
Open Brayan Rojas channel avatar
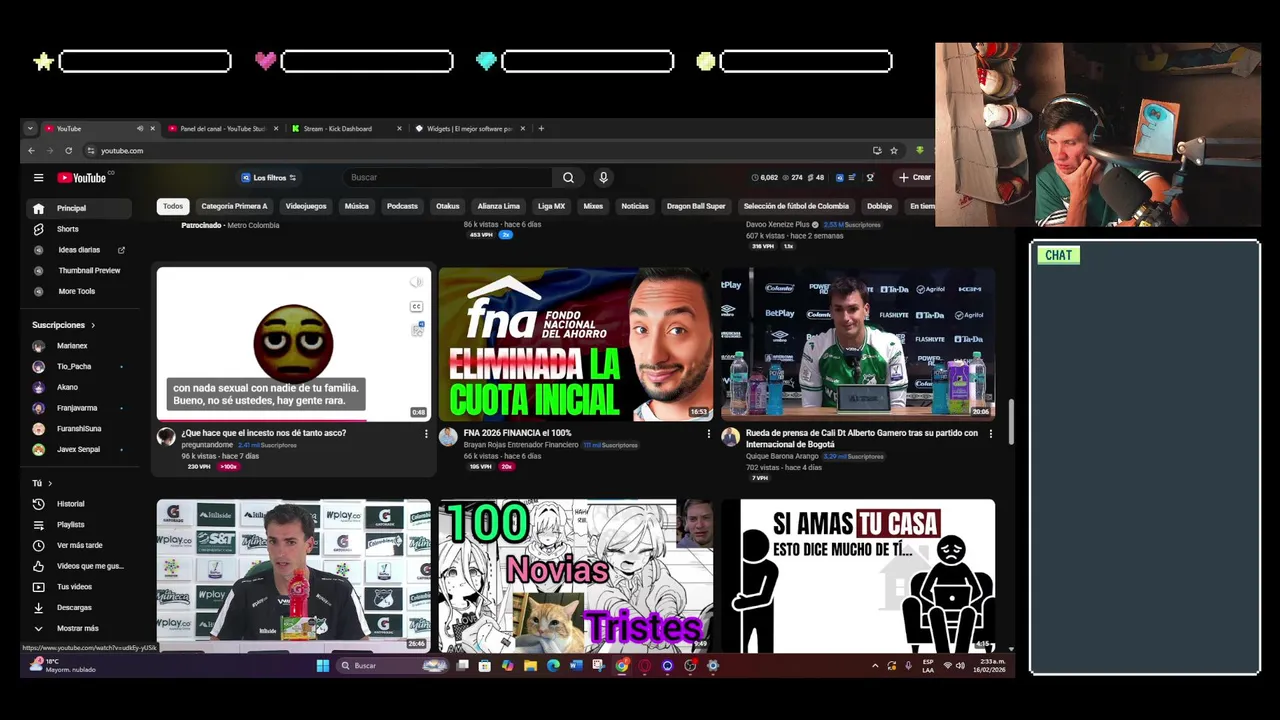[x=448, y=437]
